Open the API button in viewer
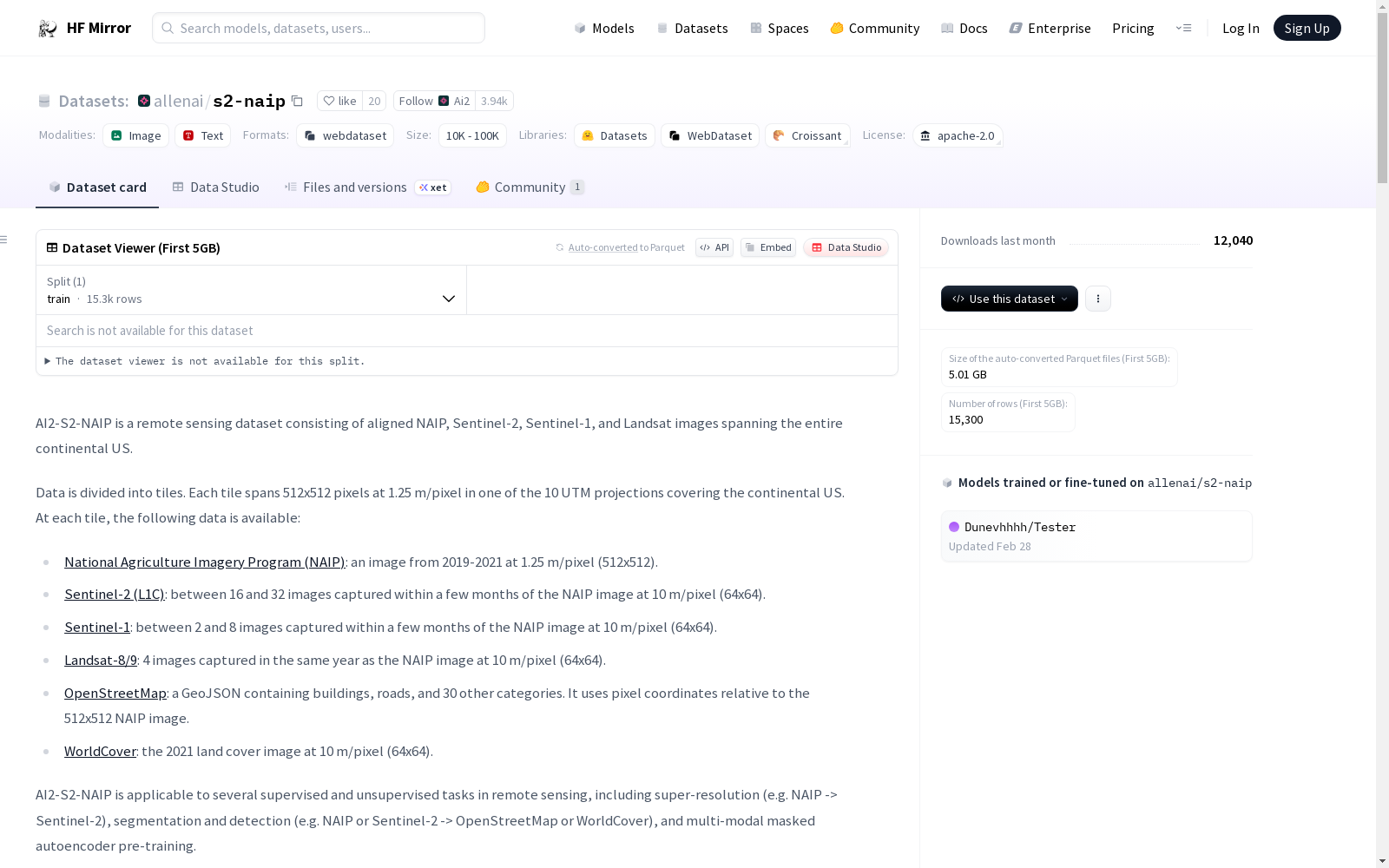1389x868 pixels. (714, 247)
